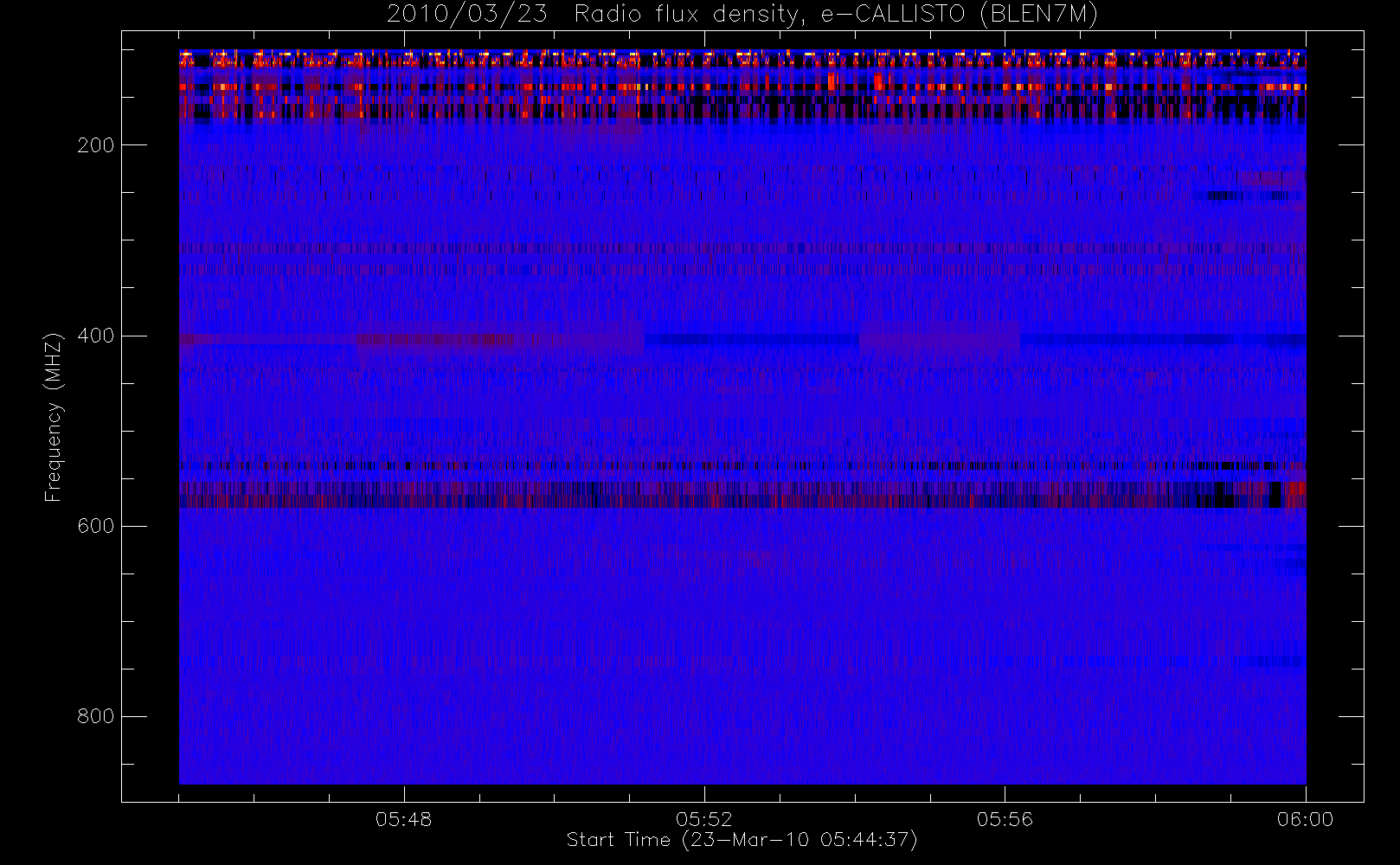Click the 200 frequency tick label

click(x=96, y=145)
